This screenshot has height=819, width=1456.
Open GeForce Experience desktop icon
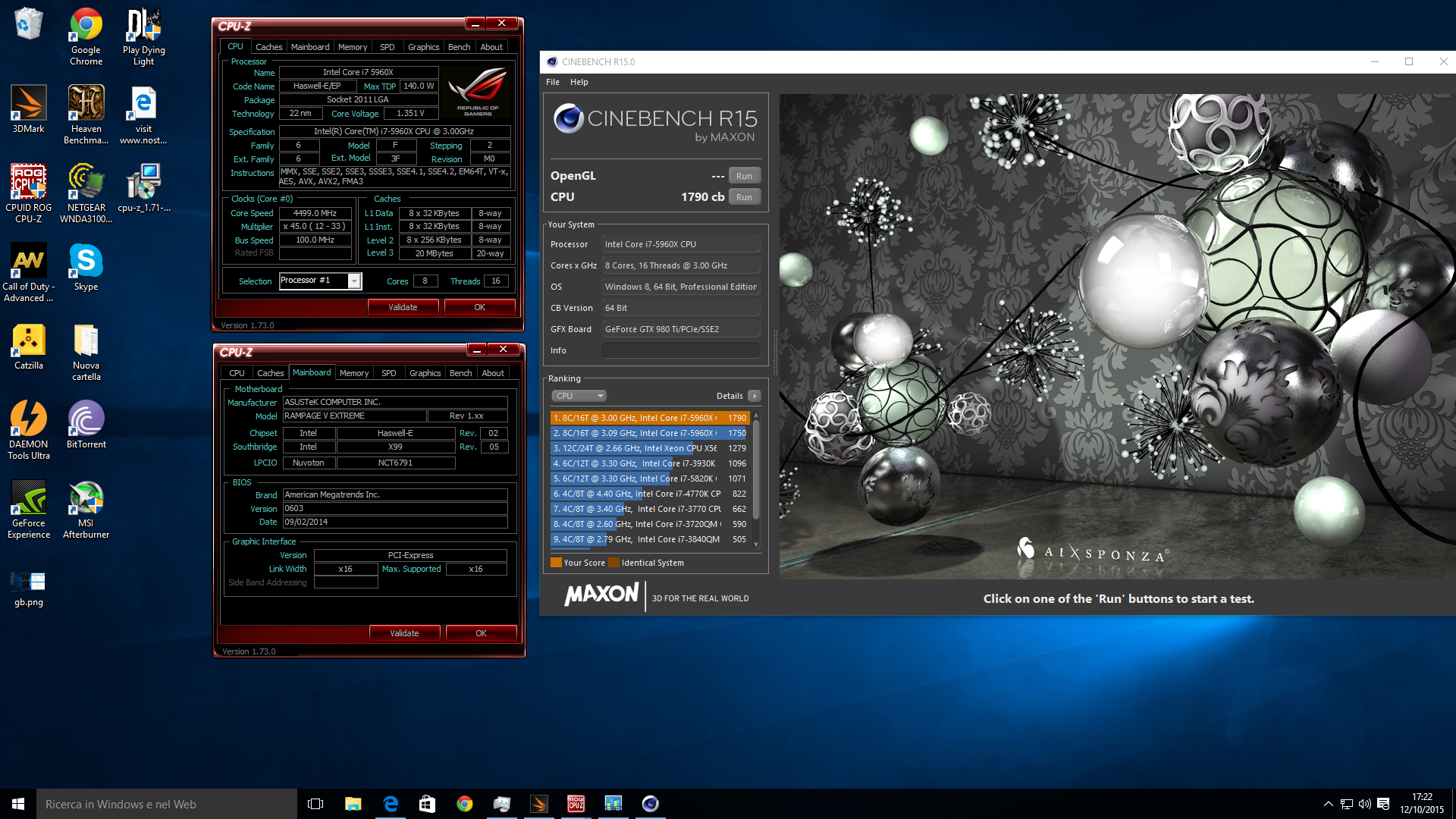28,510
